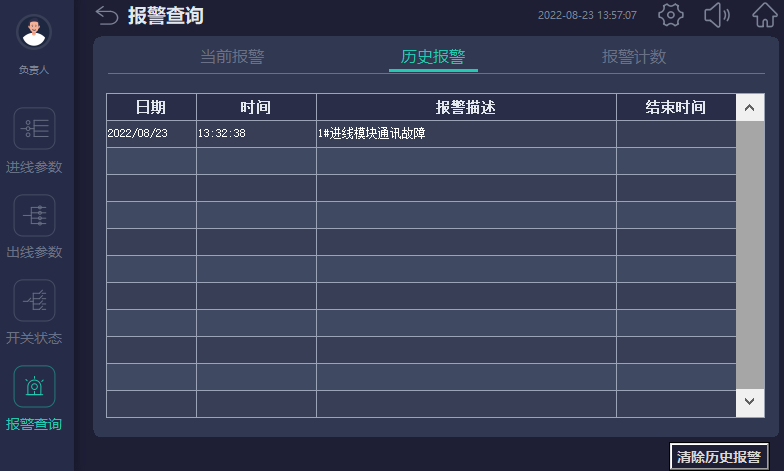Switch to the 当前报警 tab

click(x=232, y=57)
